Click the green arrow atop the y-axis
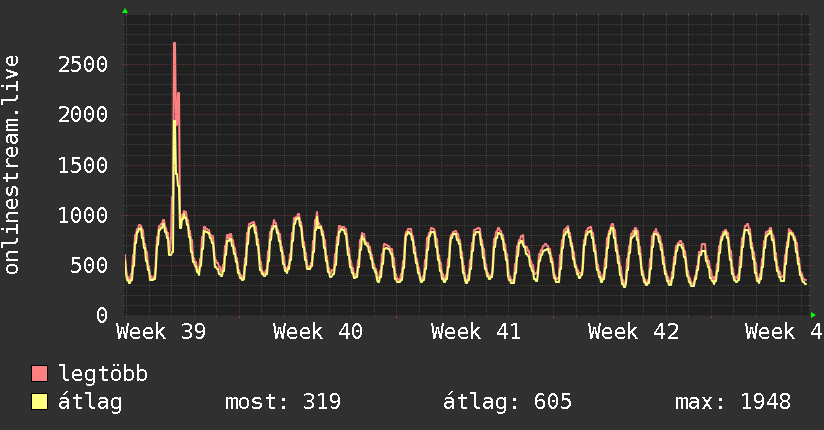824x430 pixels. (x=125, y=11)
